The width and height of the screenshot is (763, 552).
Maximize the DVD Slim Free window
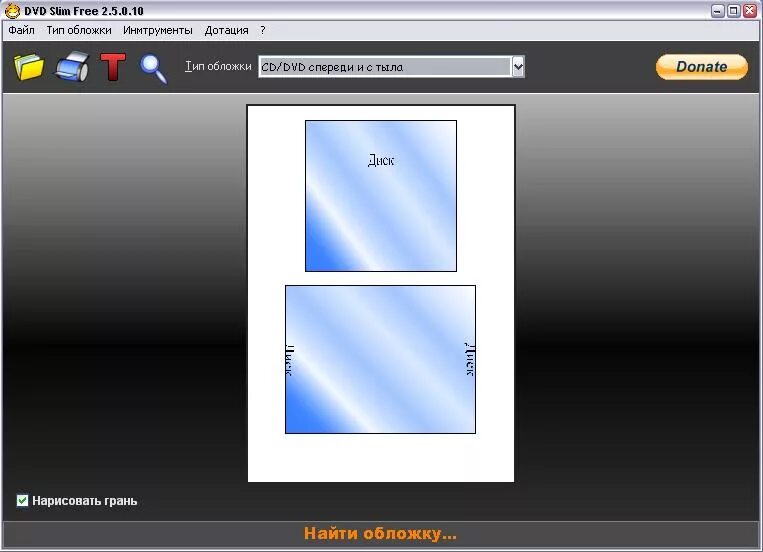coord(734,11)
